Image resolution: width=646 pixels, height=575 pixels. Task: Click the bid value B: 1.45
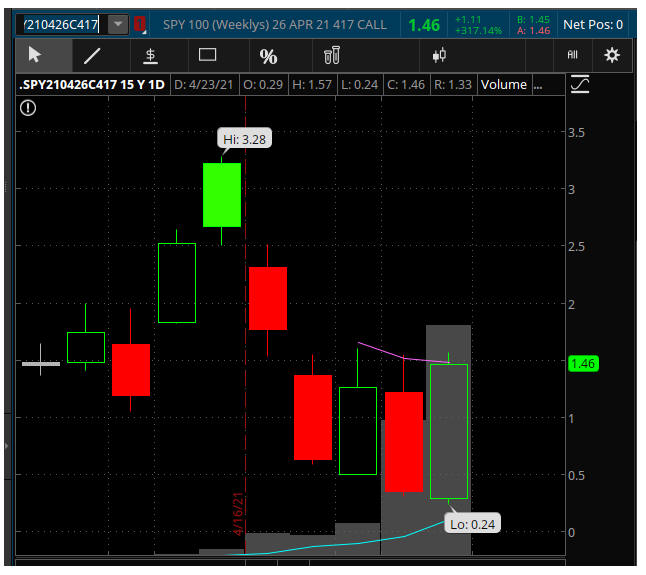(533, 19)
